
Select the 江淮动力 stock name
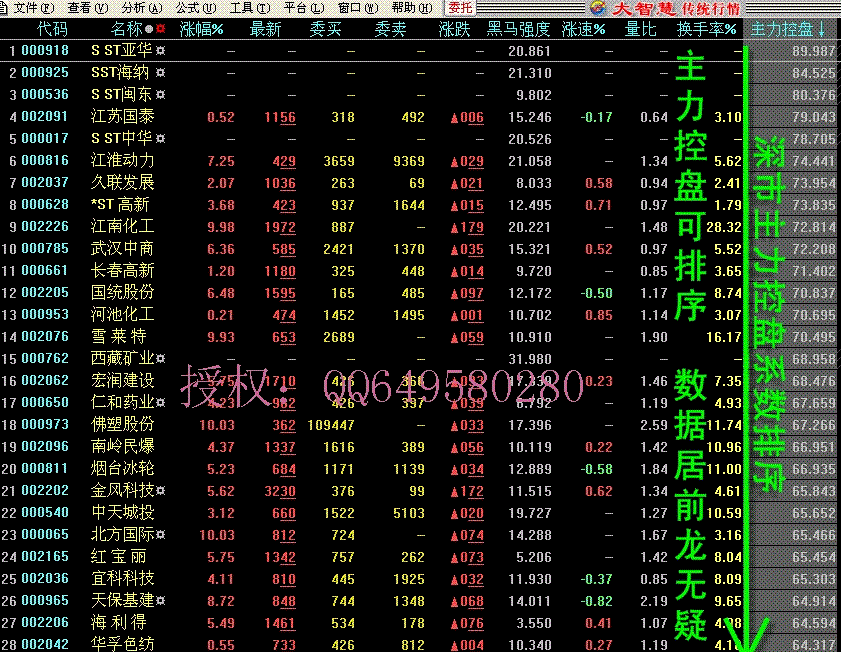(122, 160)
